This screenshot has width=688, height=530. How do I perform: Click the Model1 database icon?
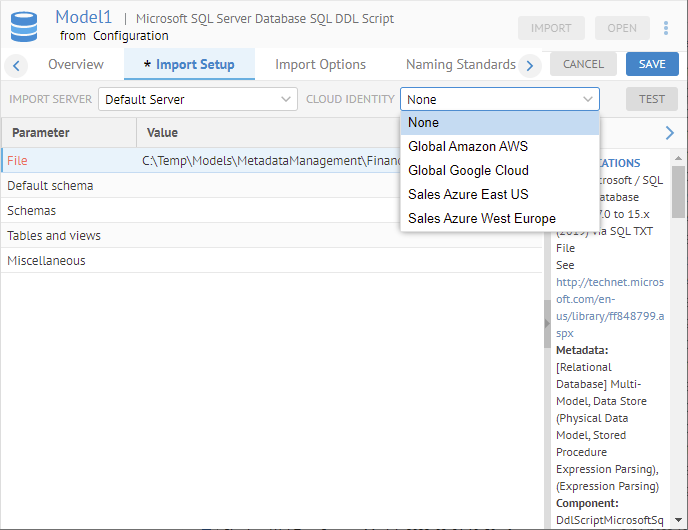[24, 27]
